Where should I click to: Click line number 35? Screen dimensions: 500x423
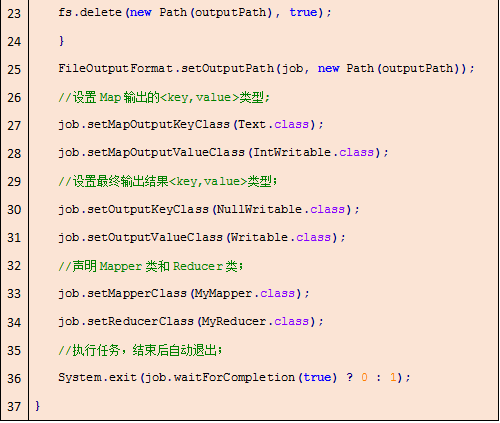[x=14, y=351]
